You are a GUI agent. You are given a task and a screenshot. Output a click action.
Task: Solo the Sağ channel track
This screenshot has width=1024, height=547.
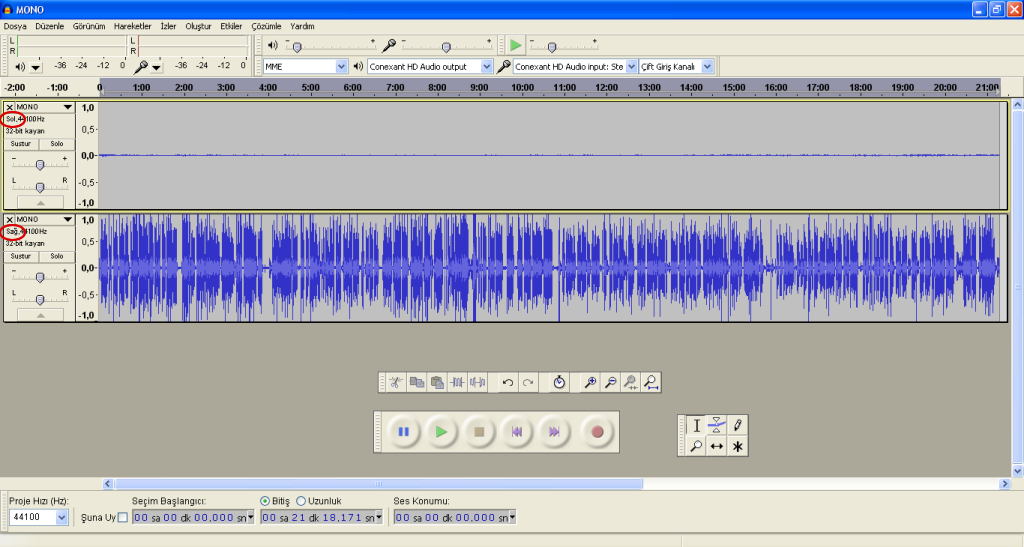[57, 257]
